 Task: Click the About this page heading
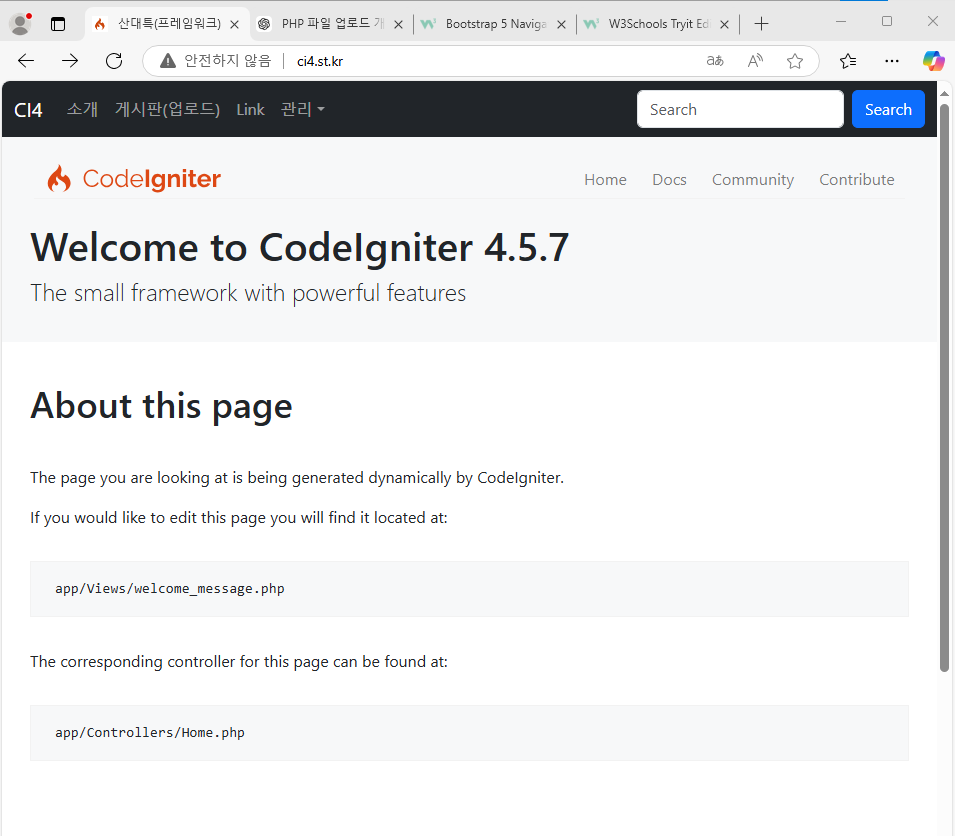pyautogui.click(x=161, y=406)
